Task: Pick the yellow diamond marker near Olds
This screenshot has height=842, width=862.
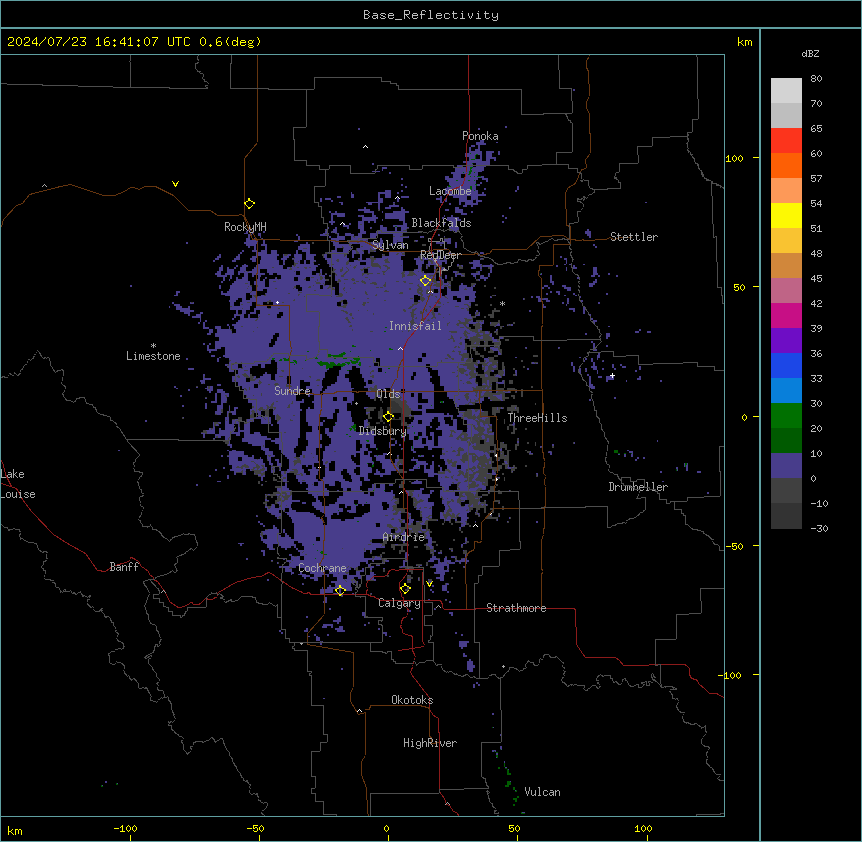Action: point(389,417)
